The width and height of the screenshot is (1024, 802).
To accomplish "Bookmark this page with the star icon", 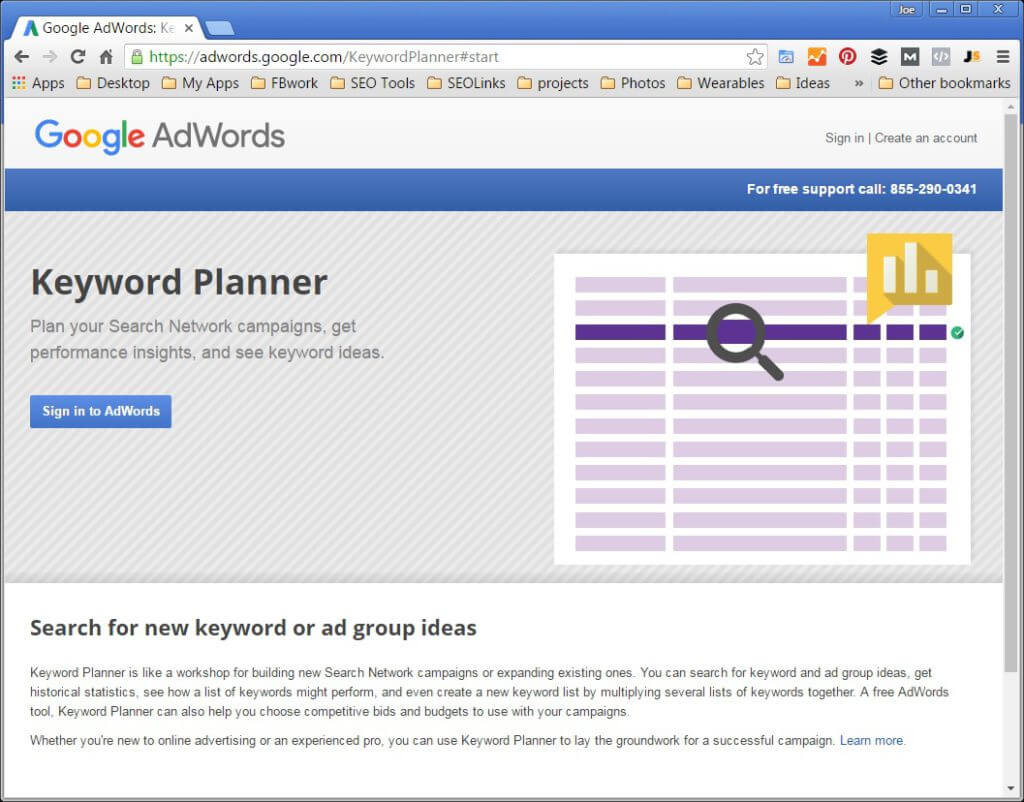I will (x=755, y=57).
